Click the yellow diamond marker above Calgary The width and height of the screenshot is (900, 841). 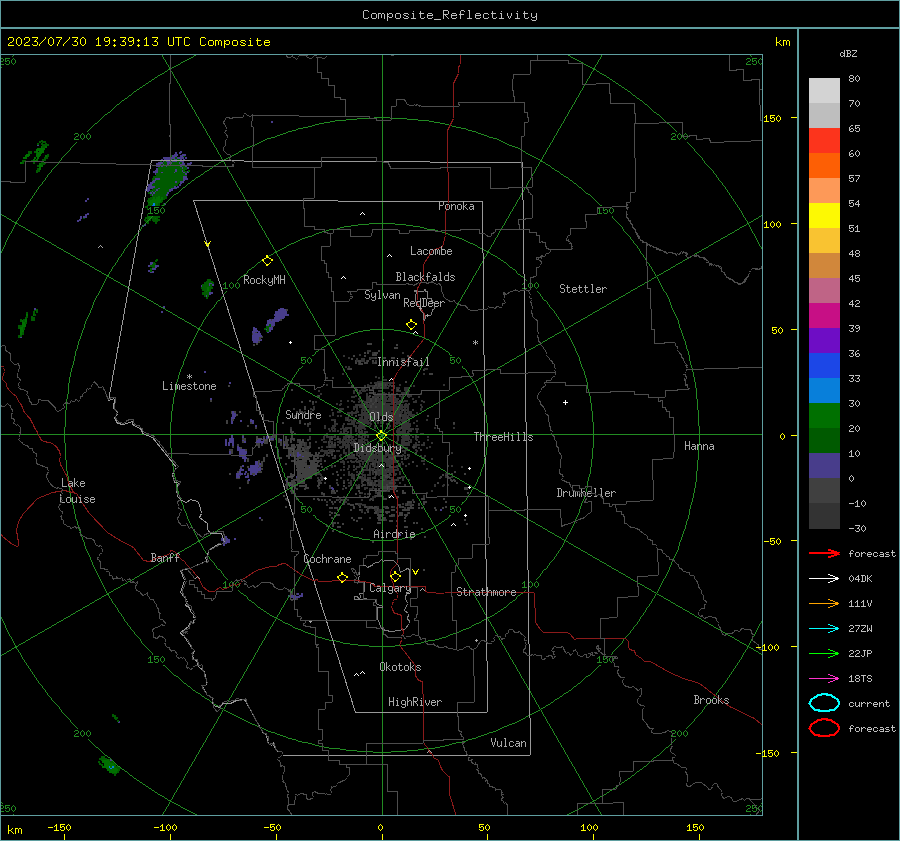(x=395, y=576)
